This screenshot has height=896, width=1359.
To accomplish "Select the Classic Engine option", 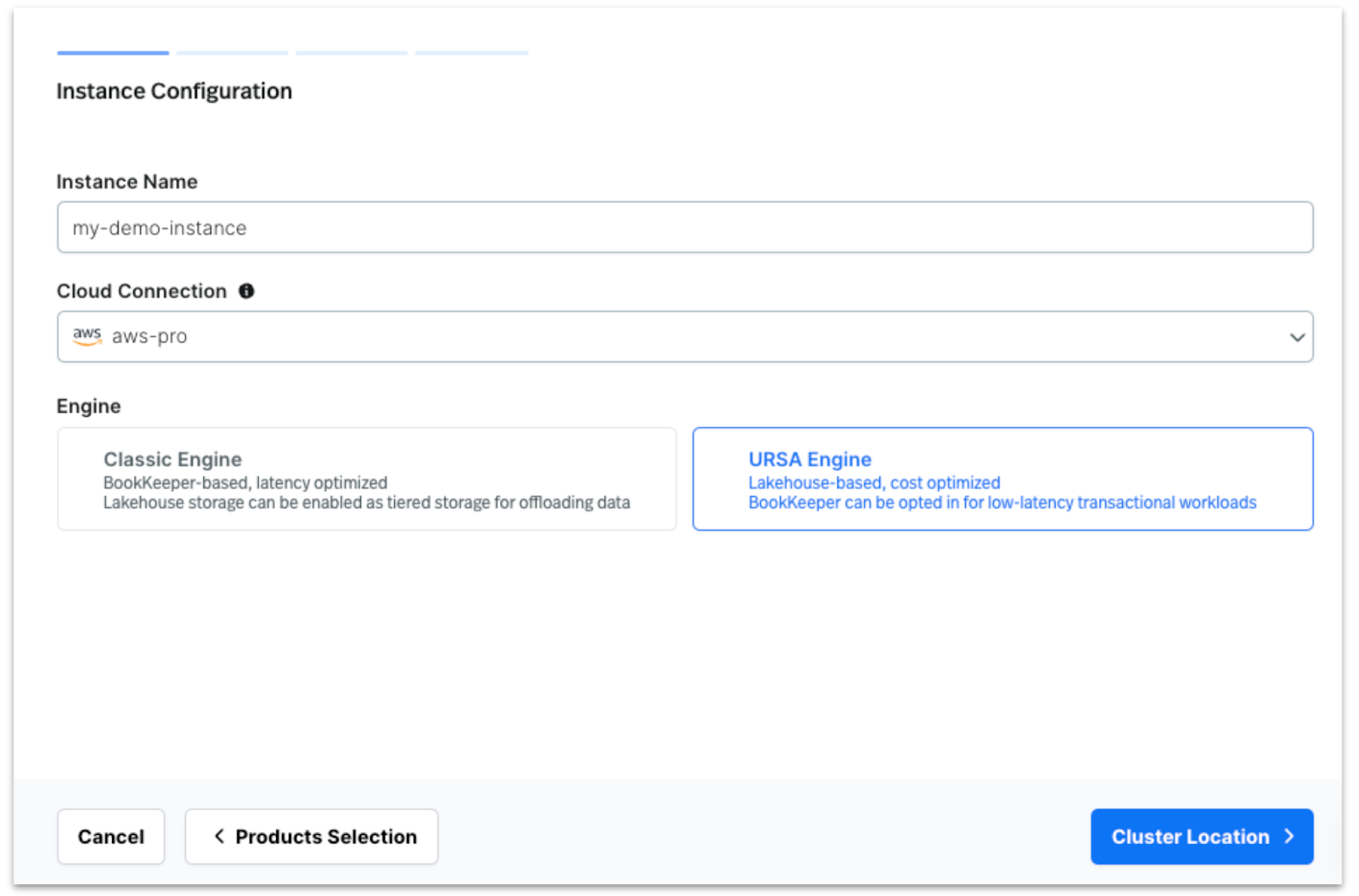I will pos(366,479).
